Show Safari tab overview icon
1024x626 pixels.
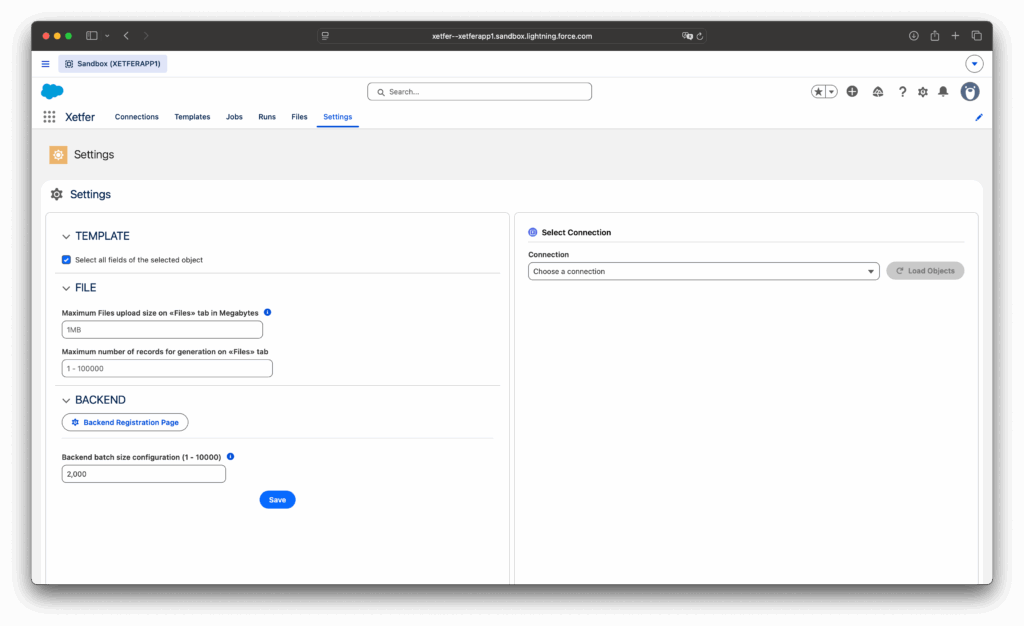pos(976,36)
